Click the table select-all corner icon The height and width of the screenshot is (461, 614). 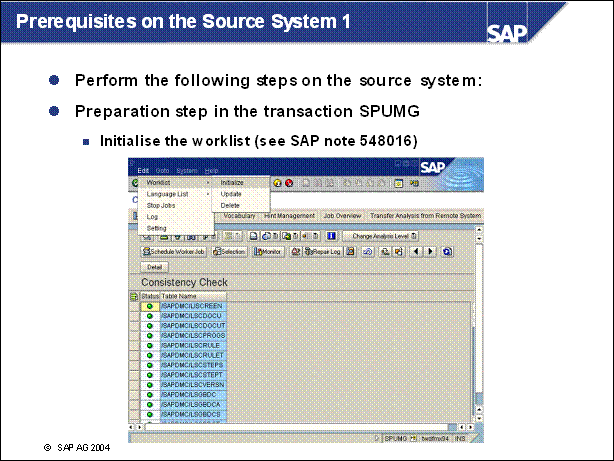(134, 296)
